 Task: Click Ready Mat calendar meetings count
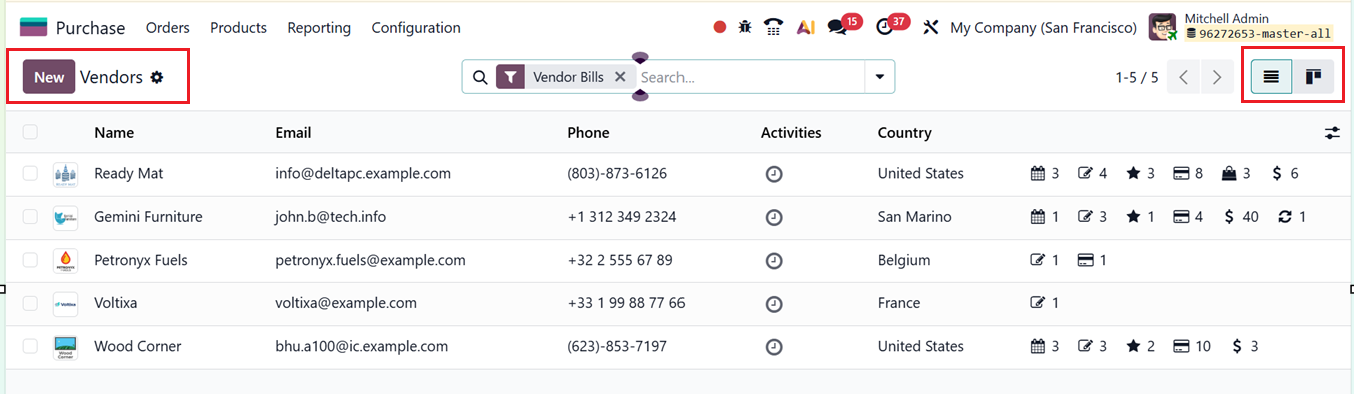pos(1044,174)
